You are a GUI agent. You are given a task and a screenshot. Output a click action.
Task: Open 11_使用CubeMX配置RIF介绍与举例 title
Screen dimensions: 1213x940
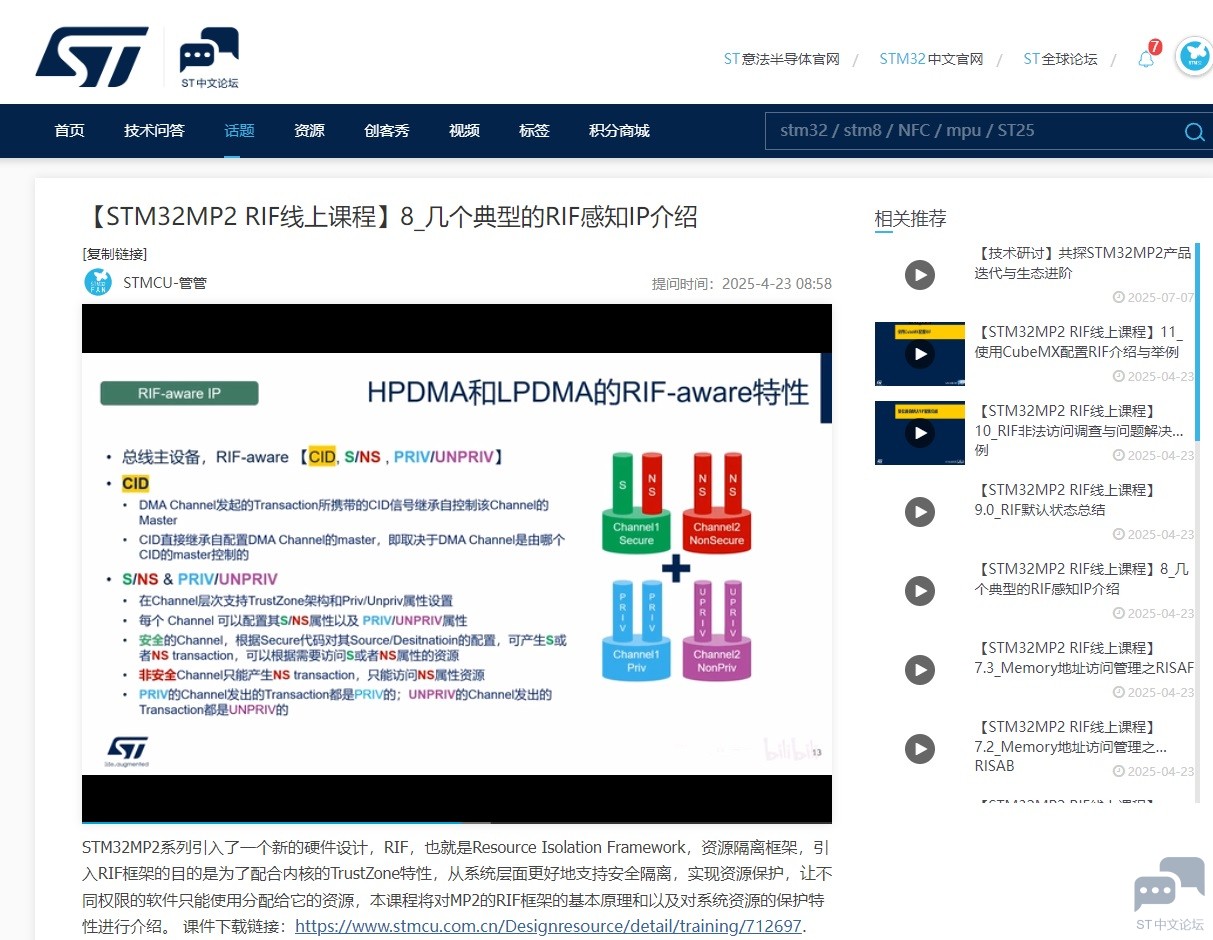coord(1078,342)
